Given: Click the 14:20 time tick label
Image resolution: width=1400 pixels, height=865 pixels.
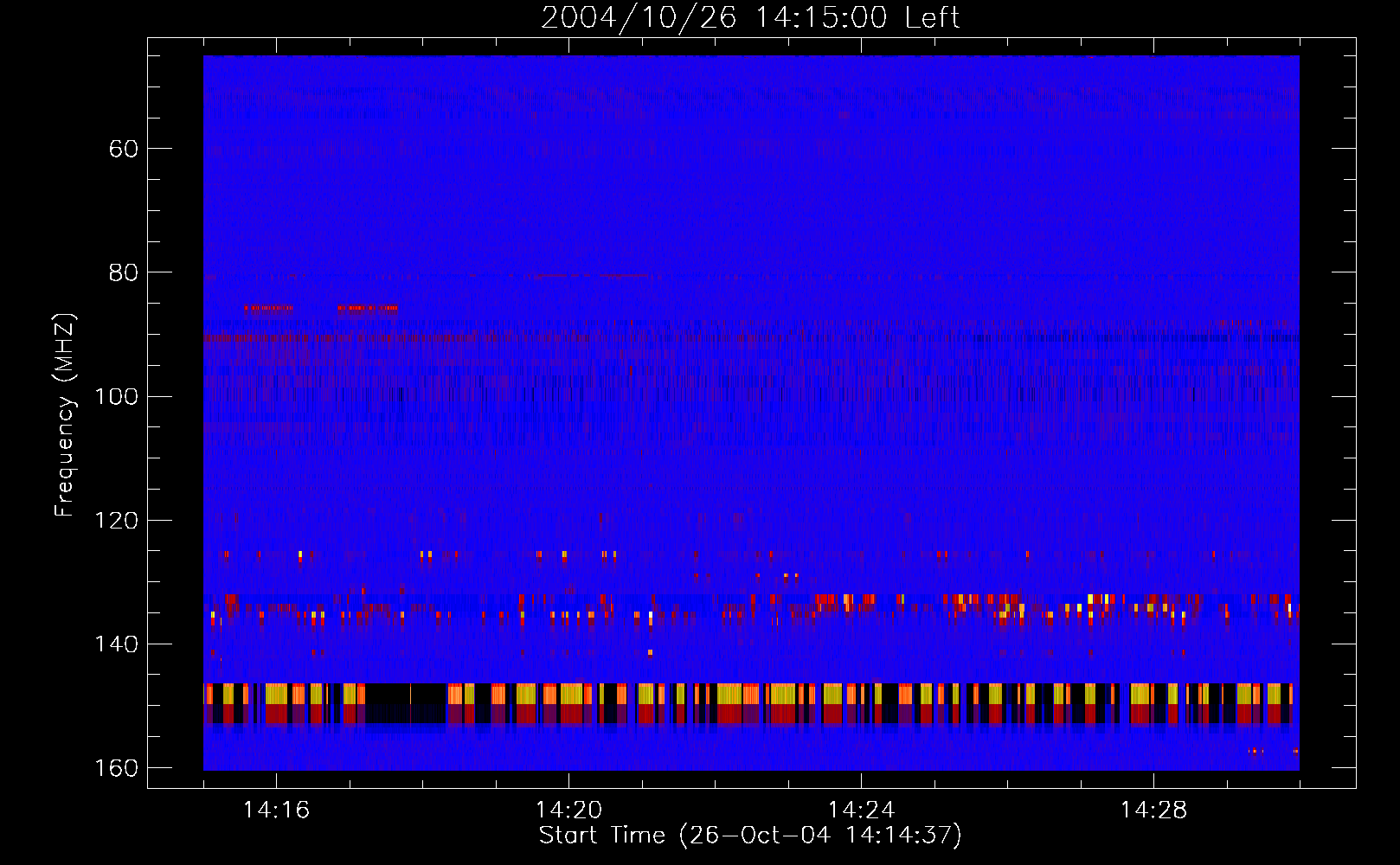Looking at the screenshot, I should point(568,811).
